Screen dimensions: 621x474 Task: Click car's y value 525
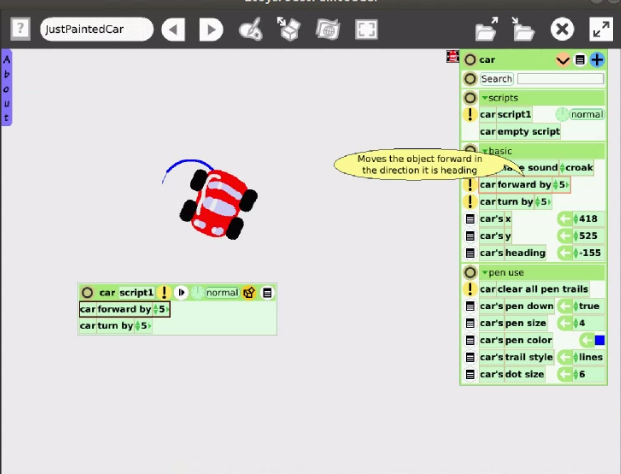[588, 236]
